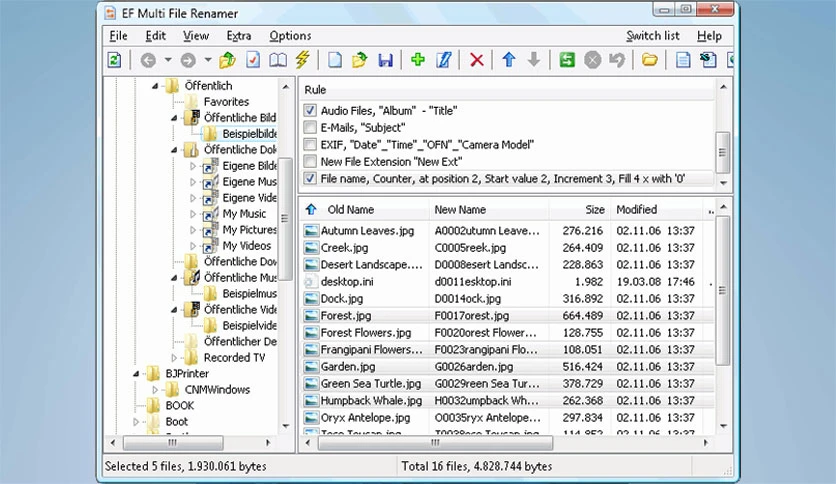Screen dimensions: 836x484
Task: Click the blue floppy disk save icon
Action: click(x=385, y=60)
